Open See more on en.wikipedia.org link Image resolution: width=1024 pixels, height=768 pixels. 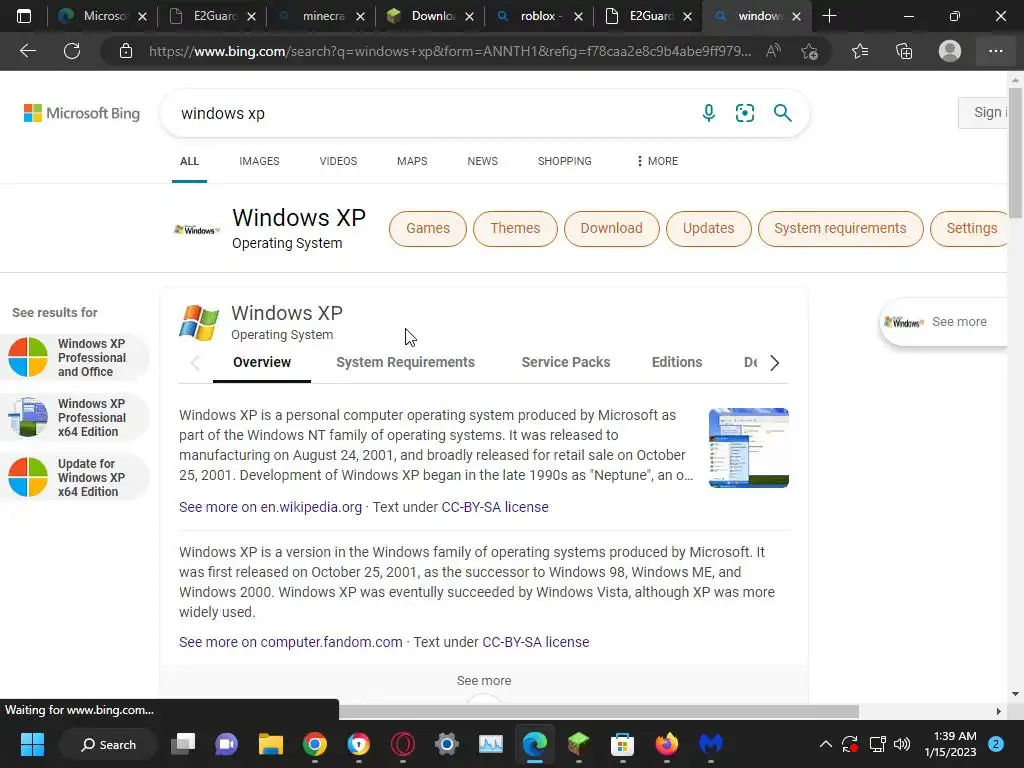tap(270, 507)
